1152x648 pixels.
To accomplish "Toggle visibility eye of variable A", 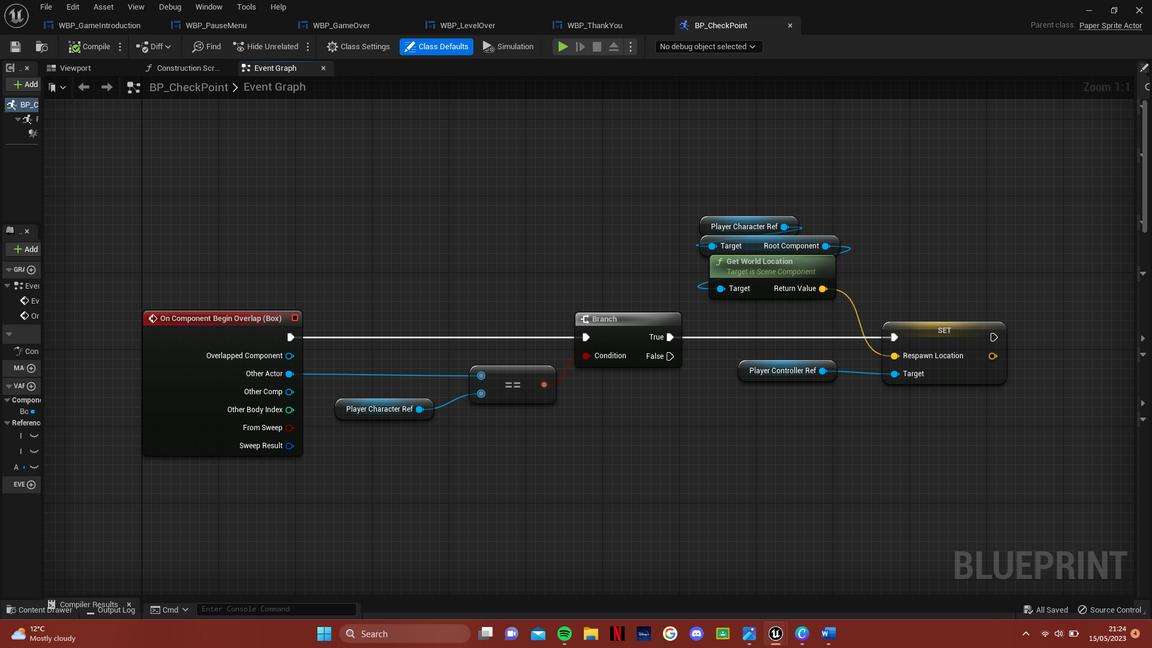I will coord(34,467).
